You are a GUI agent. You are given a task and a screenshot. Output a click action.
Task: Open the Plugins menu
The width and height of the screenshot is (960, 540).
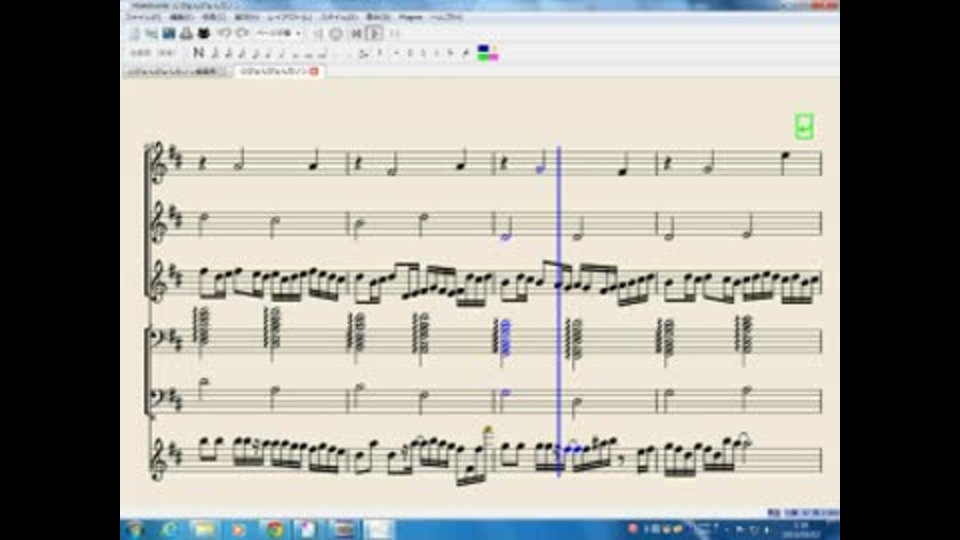[x=410, y=17]
